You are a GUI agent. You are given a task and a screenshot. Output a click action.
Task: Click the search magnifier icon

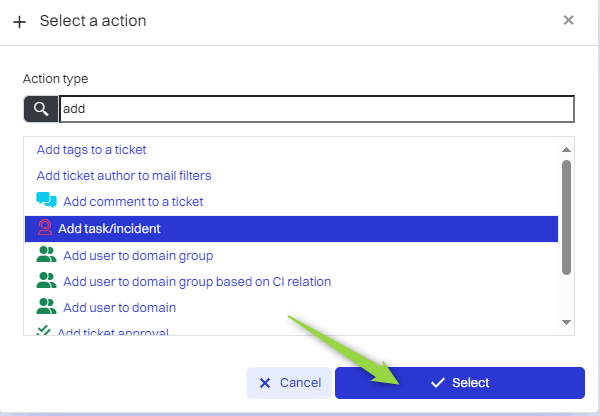tap(41, 109)
